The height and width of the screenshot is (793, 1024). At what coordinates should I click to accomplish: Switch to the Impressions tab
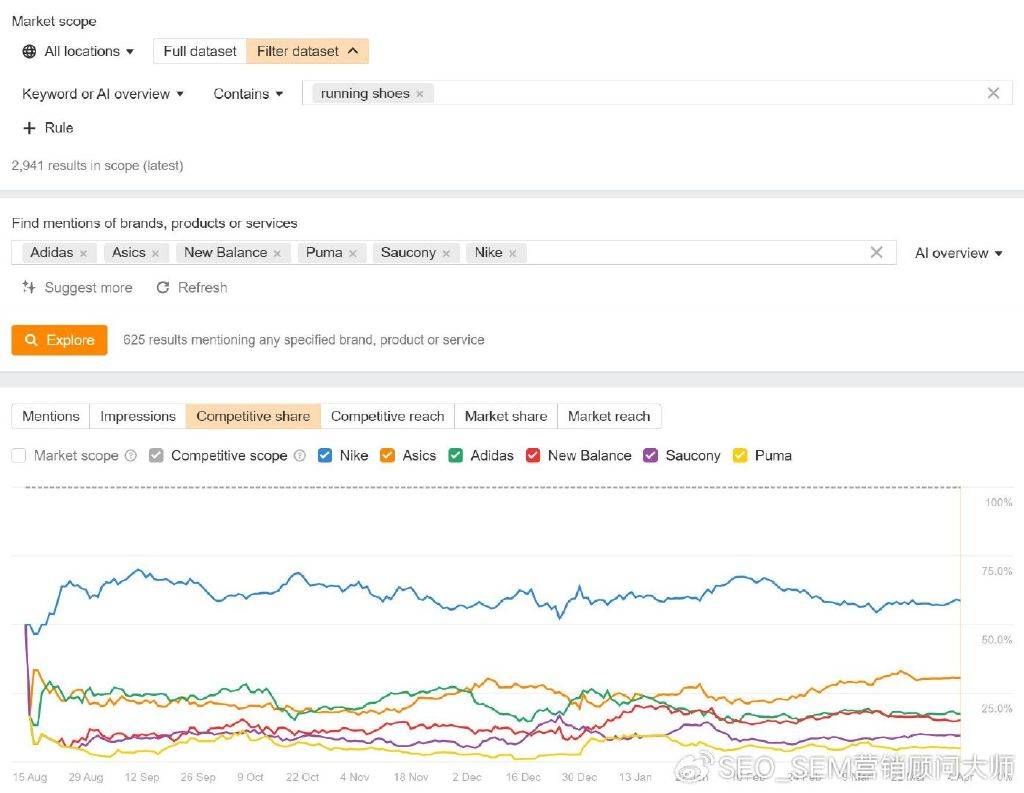[x=138, y=417]
